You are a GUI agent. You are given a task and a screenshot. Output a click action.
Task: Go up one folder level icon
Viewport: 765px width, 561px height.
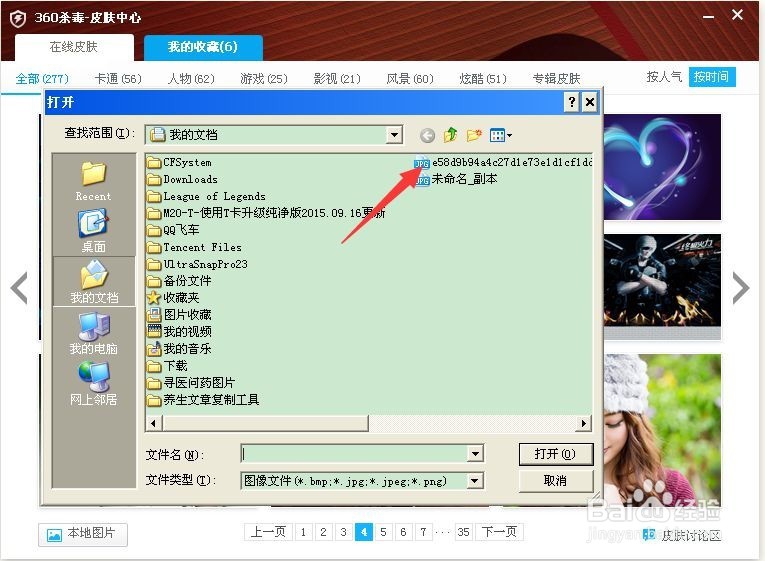pyautogui.click(x=451, y=135)
